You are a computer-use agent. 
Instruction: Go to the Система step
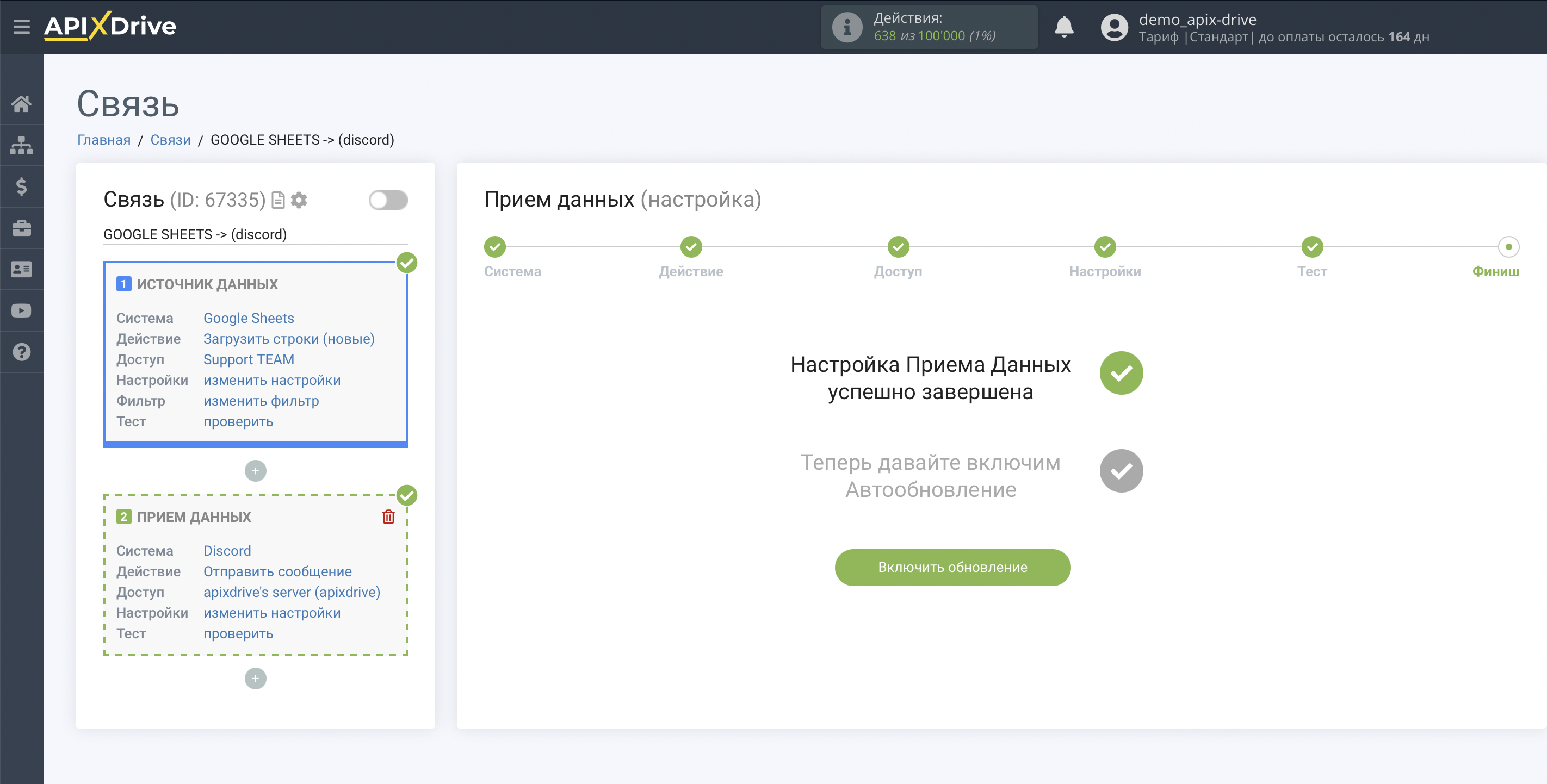click(495, 247)
